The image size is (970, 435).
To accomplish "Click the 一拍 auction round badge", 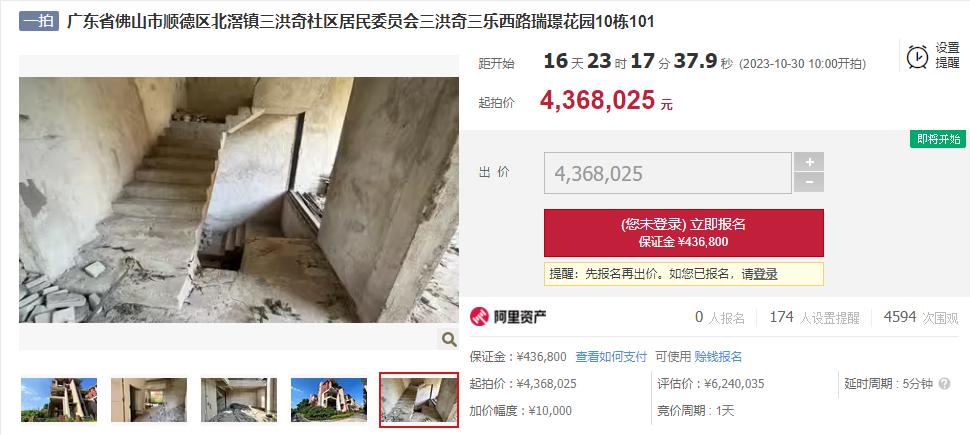I will (x=38, y=22).
